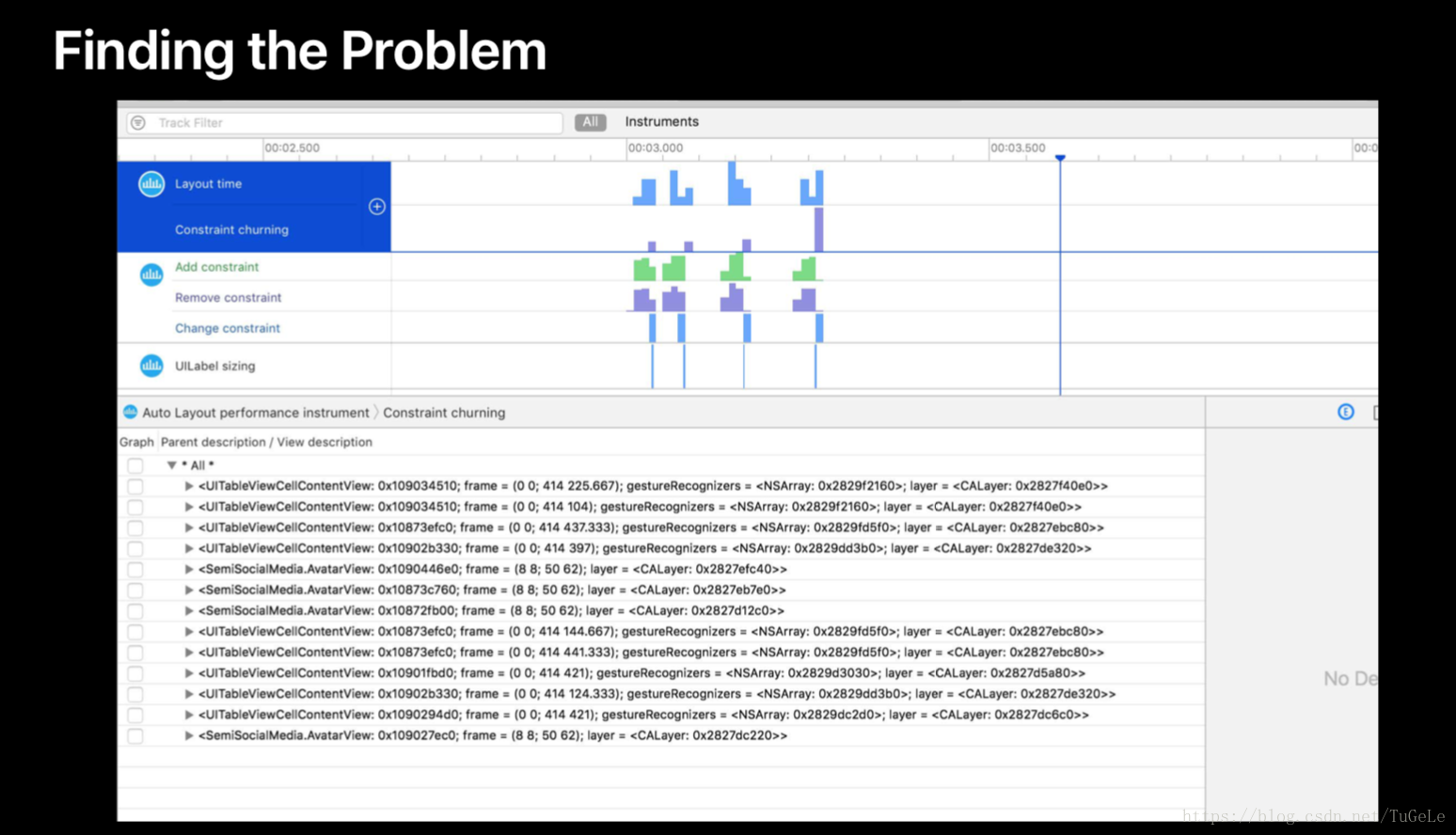1456x835 pixels.
Task: Select the Remove constraint track
Action: (x=228, y=298)
